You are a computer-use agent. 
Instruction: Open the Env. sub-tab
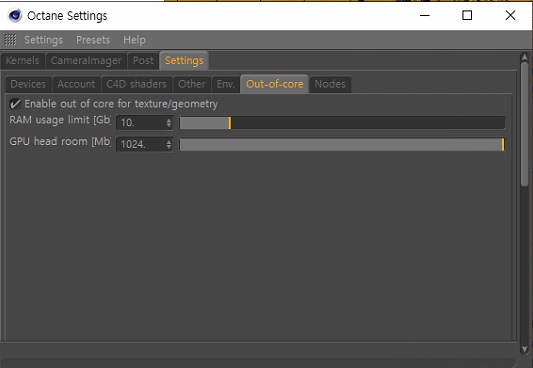pyautogui.click(x=226, y=84)
